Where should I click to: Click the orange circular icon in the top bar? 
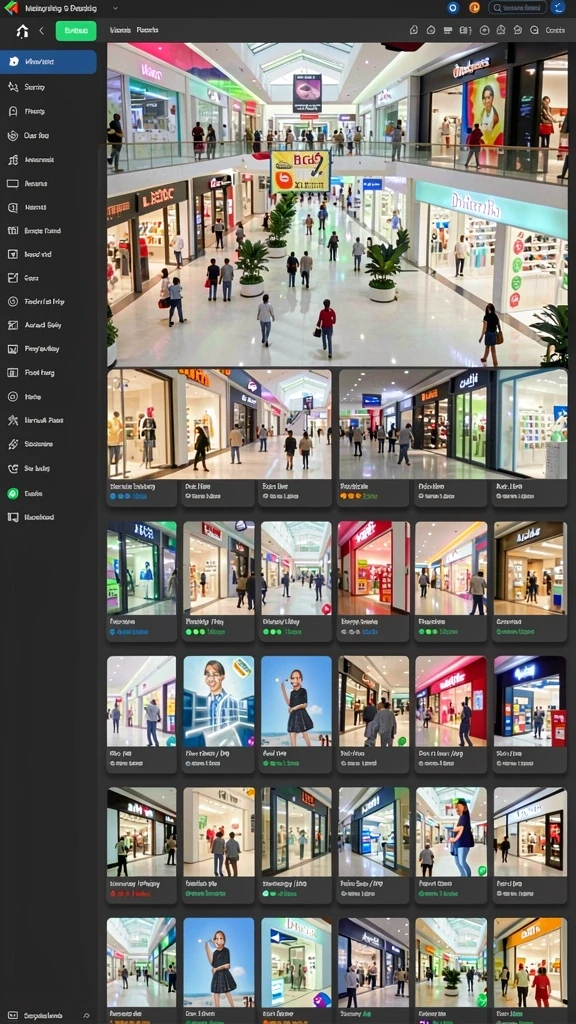click(x=475, y=8)
